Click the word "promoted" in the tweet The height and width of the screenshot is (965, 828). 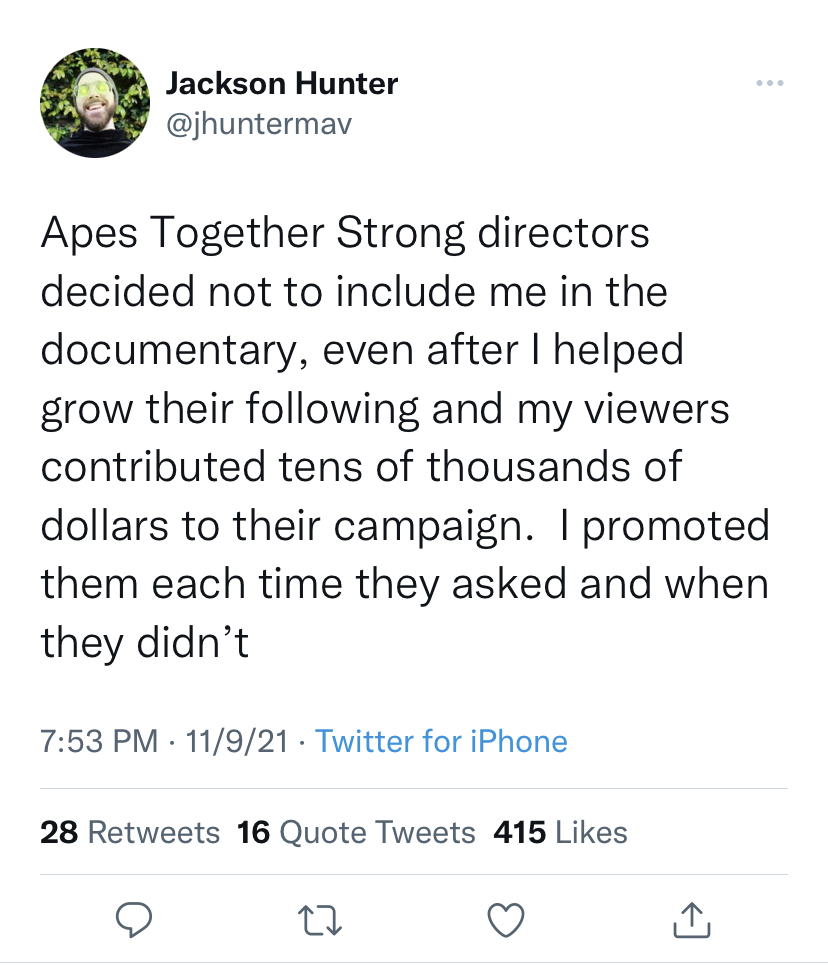675,526
